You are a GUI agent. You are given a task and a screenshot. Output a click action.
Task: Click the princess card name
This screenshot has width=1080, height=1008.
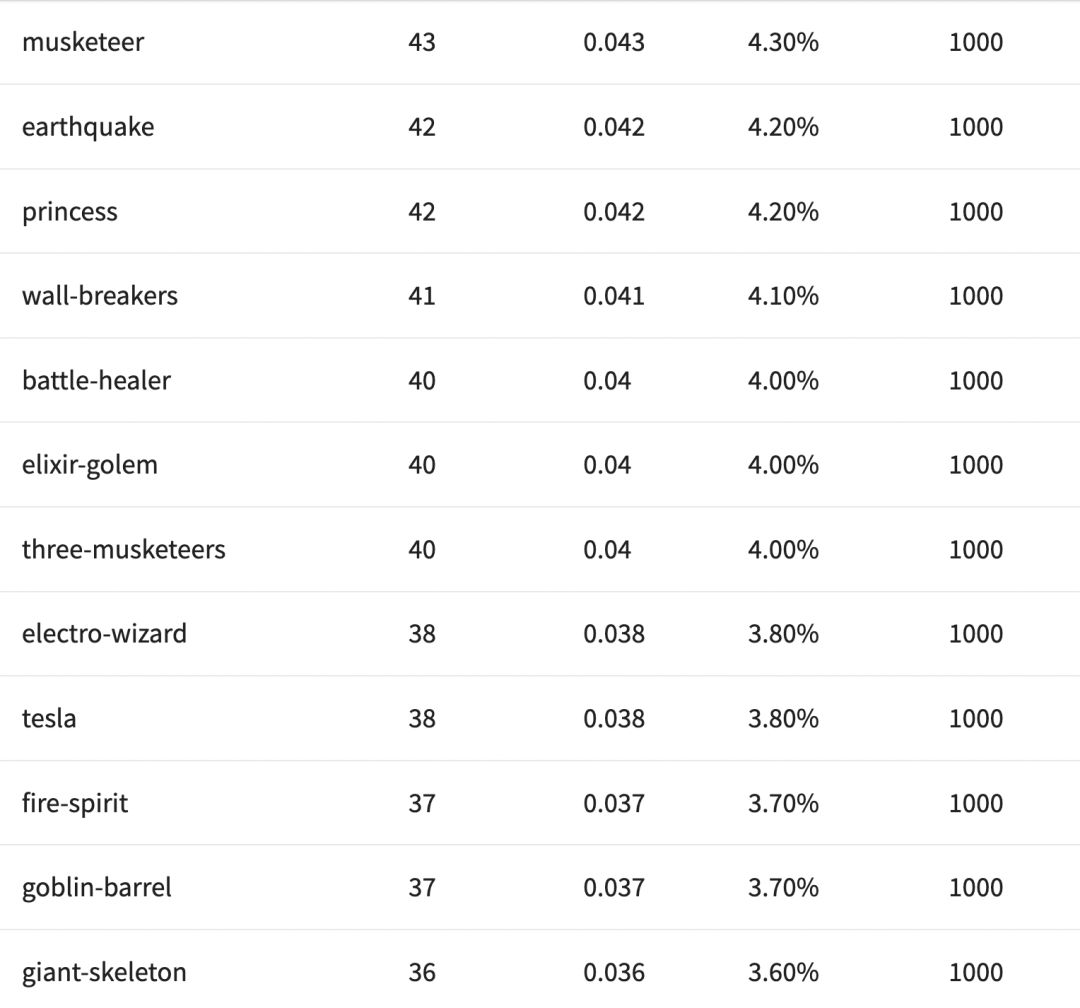click(70, 212)
